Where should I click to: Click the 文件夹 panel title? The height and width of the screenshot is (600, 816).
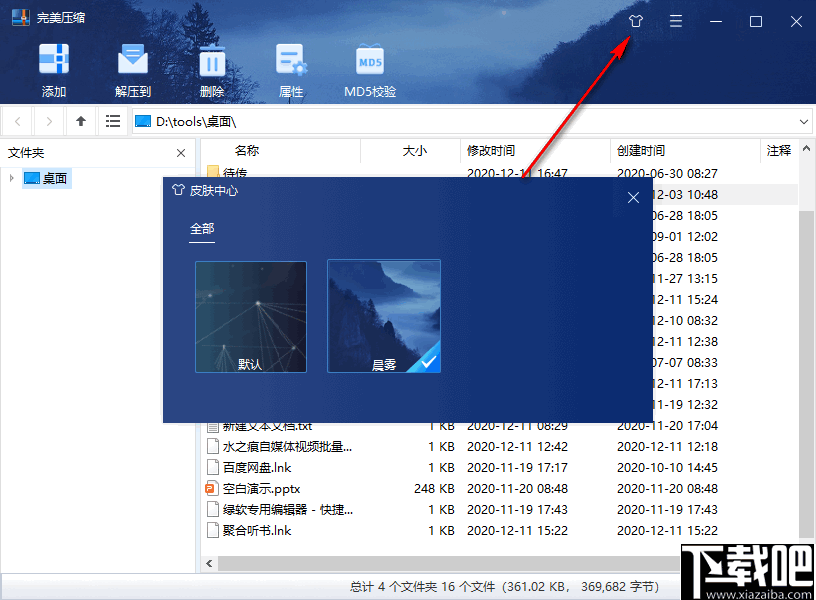[x=26, y=153]
